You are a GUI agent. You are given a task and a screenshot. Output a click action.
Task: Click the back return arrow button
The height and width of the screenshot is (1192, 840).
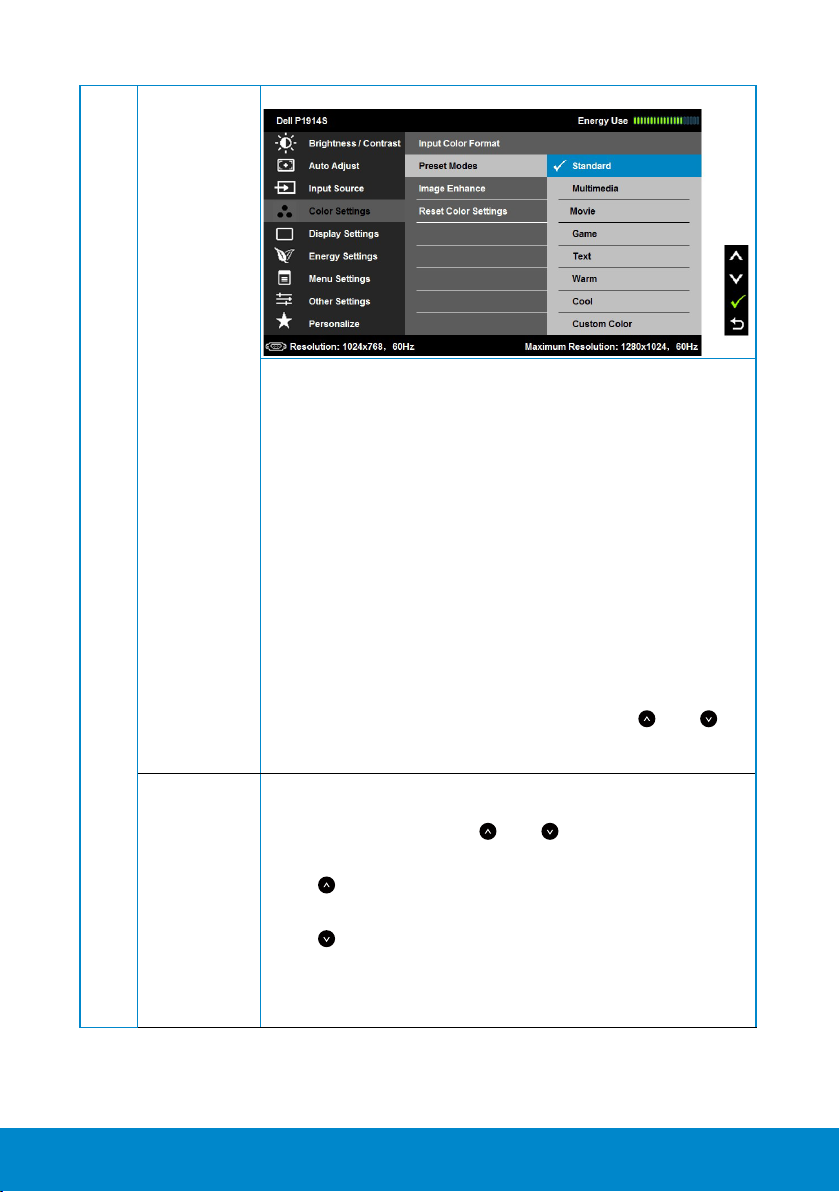tap(736, 325)
